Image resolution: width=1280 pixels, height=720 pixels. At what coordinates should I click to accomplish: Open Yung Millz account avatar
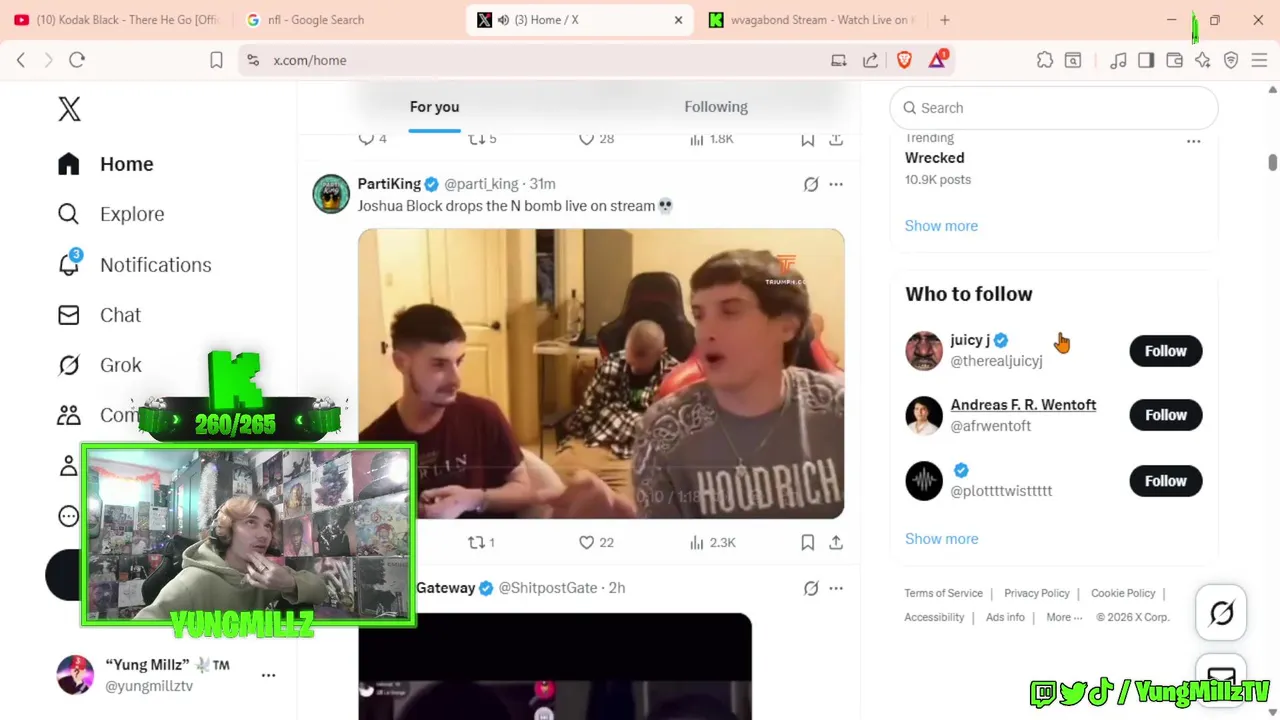pos(75,675)
